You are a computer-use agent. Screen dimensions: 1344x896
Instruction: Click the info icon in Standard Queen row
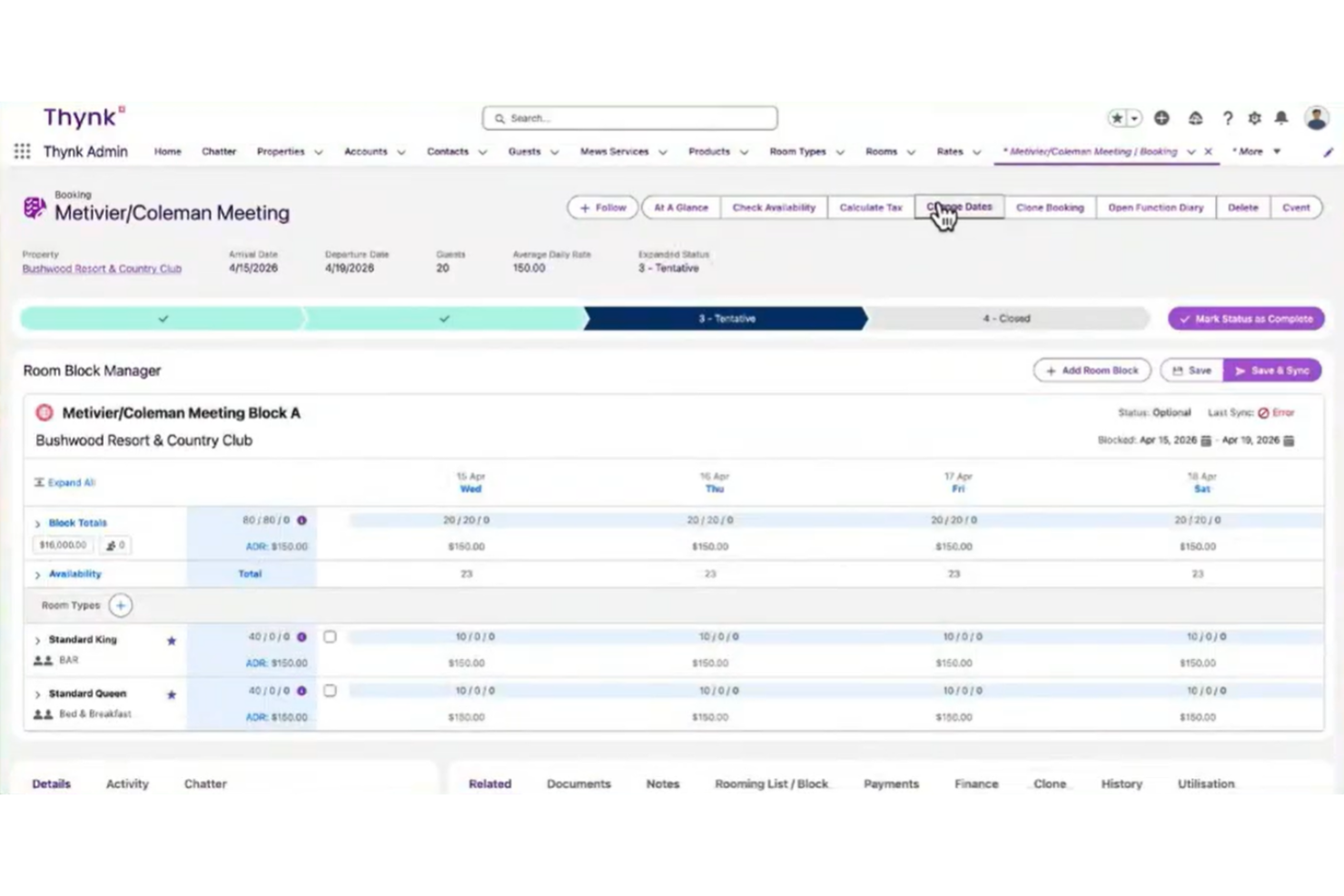301,691
